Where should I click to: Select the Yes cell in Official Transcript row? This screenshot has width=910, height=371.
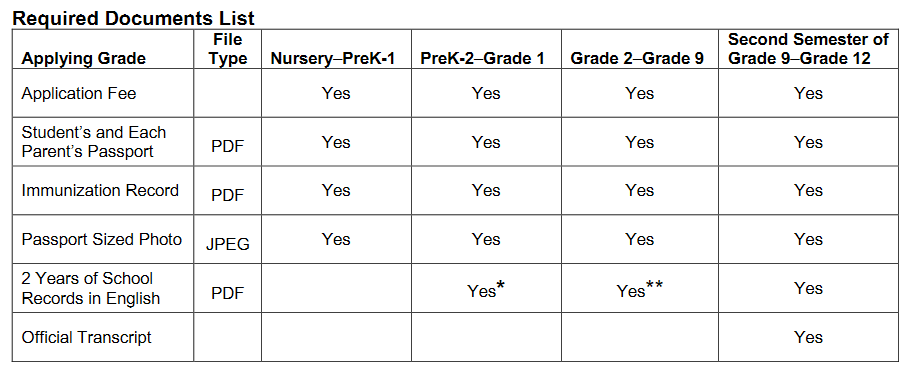(x=808, y=337)
